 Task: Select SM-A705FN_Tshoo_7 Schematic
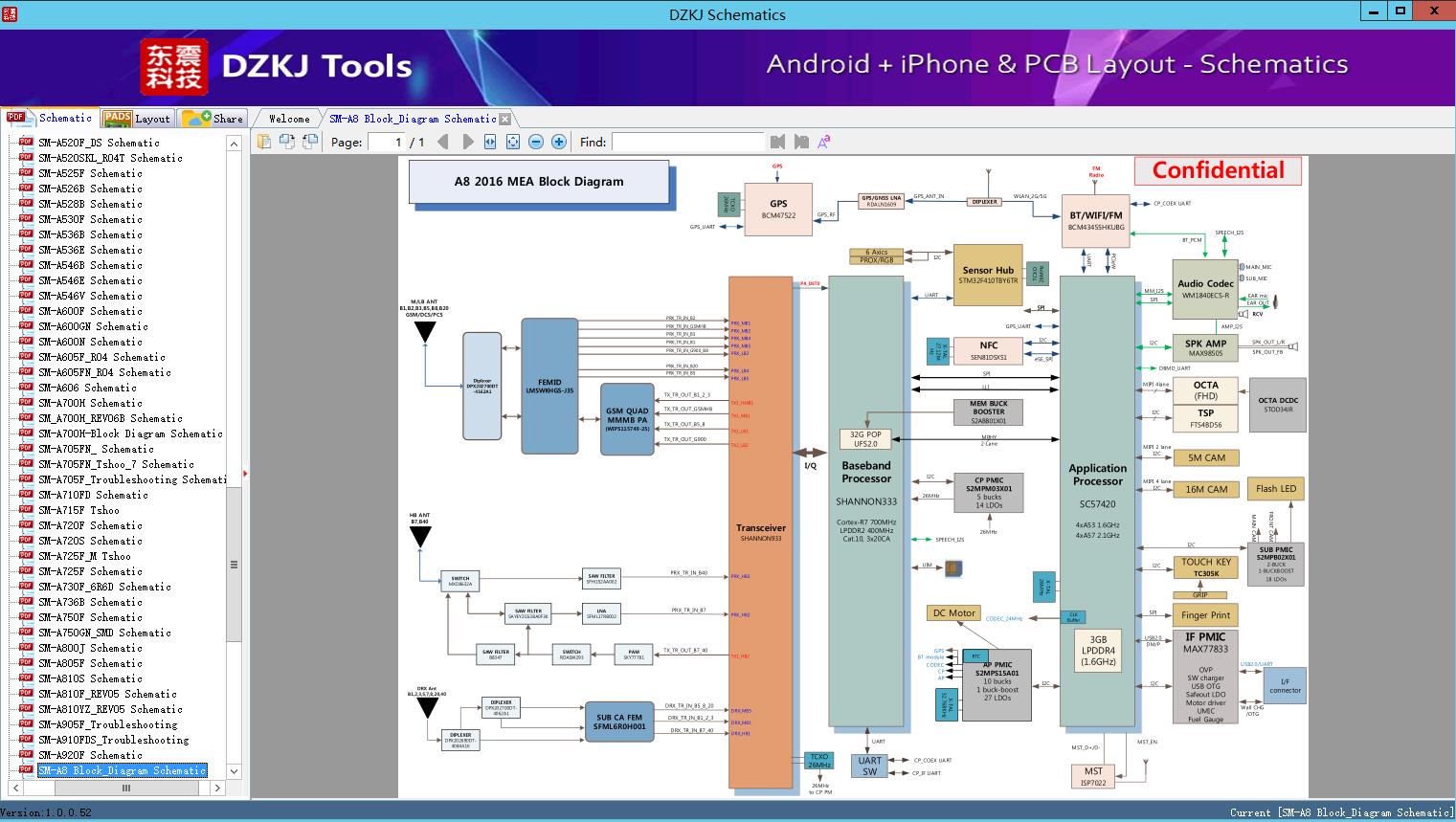(x=116, y=464)
